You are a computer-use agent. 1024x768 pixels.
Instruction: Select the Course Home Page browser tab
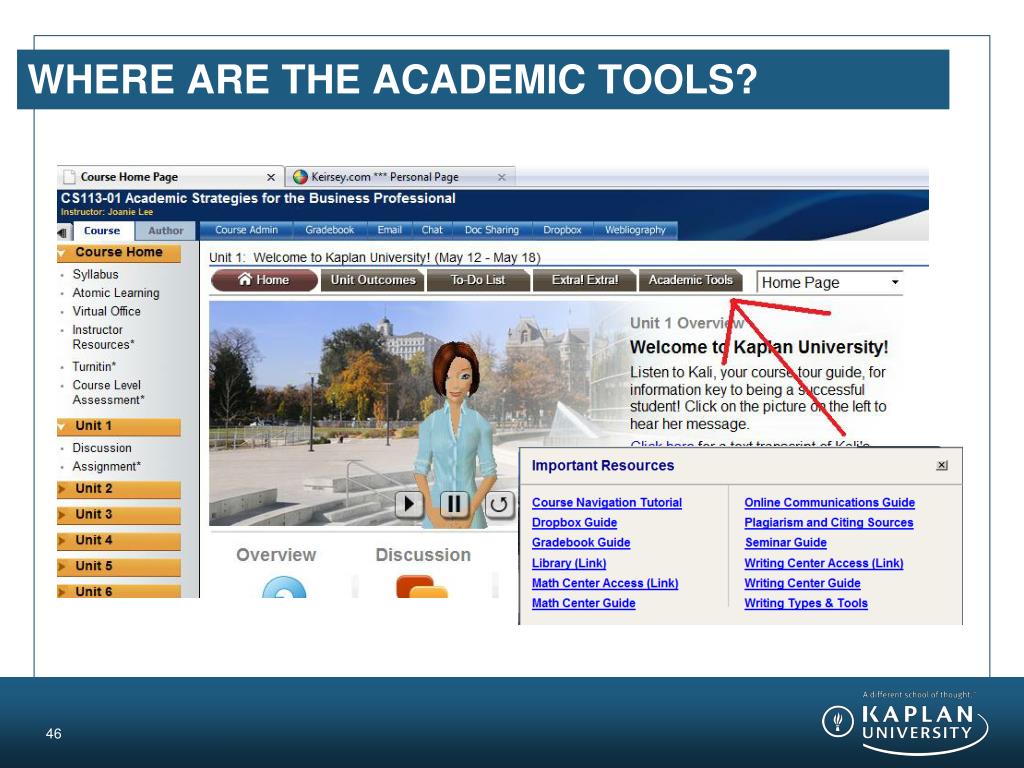pyautogui.click(x=170, y=177)
